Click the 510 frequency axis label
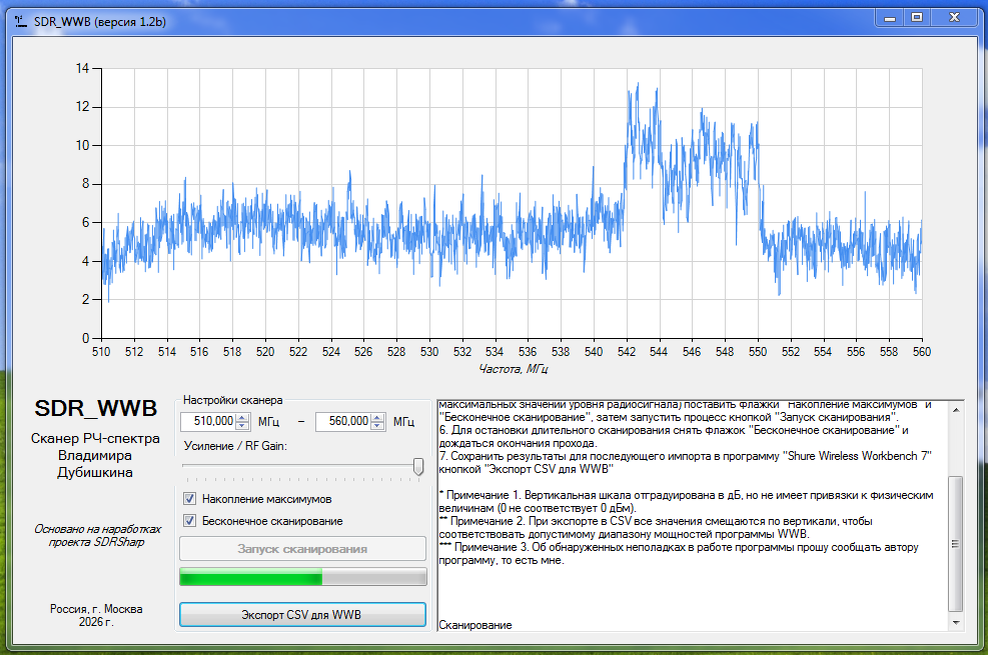 point(101,351)
